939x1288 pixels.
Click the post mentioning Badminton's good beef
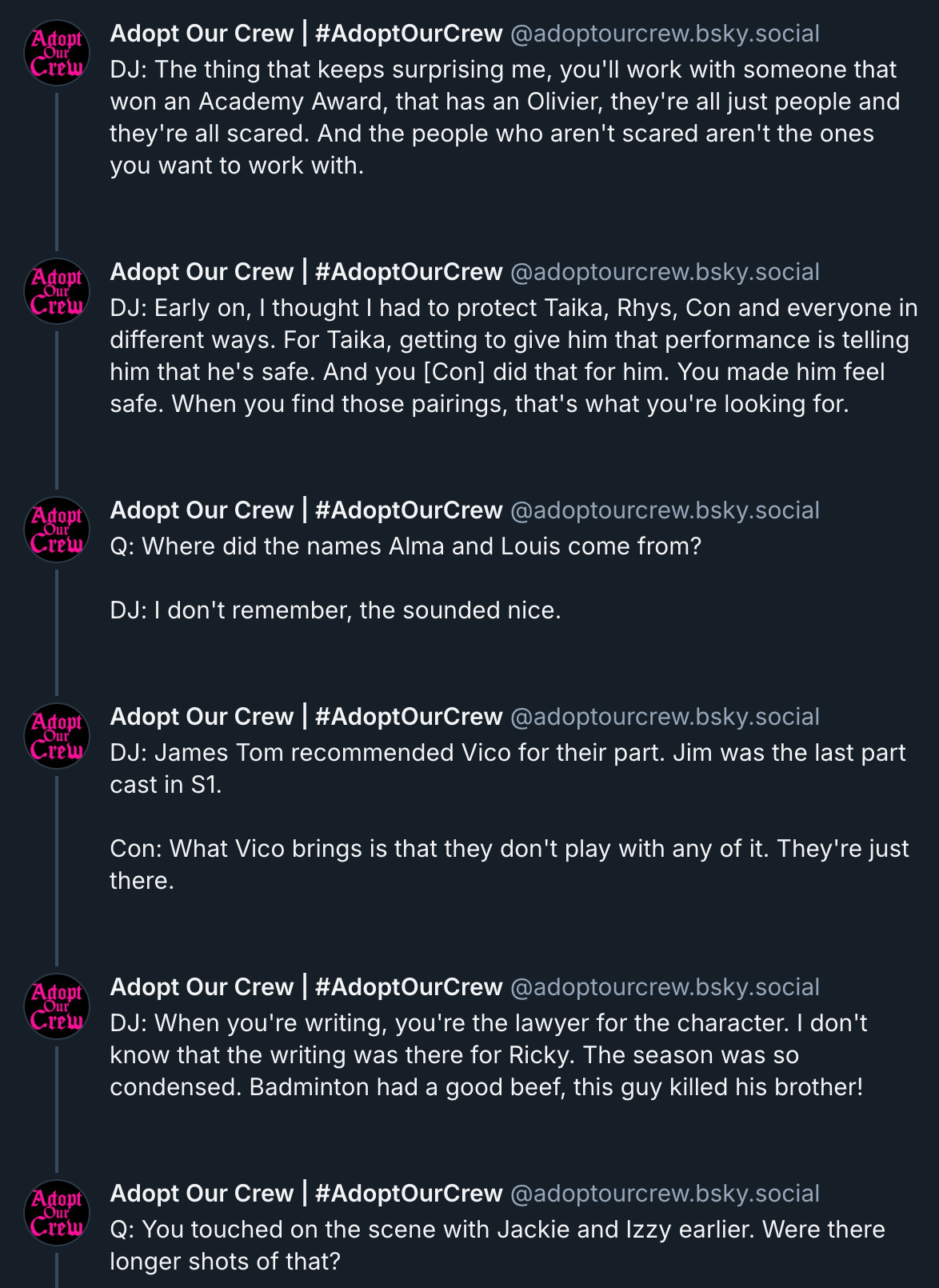488,1055
